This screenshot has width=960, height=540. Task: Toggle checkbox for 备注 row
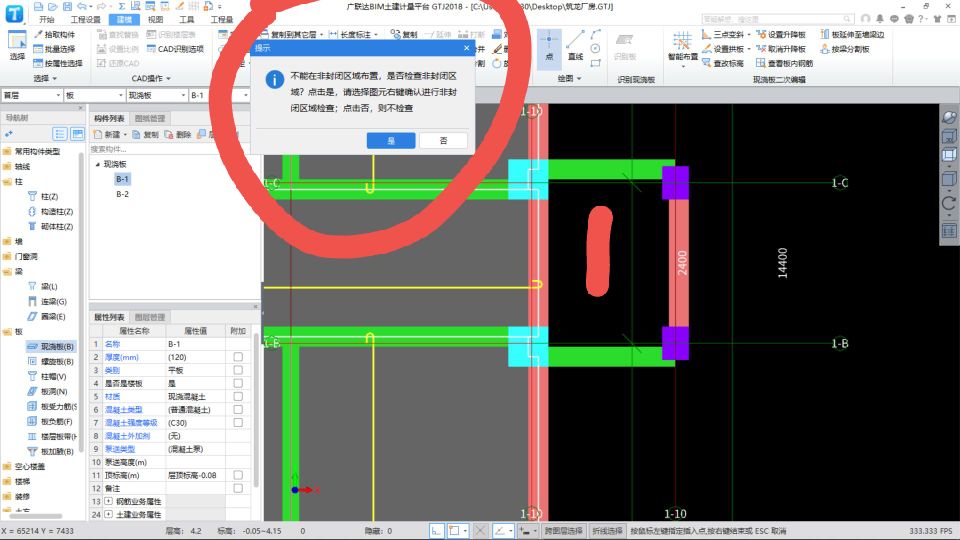point(238,489)
